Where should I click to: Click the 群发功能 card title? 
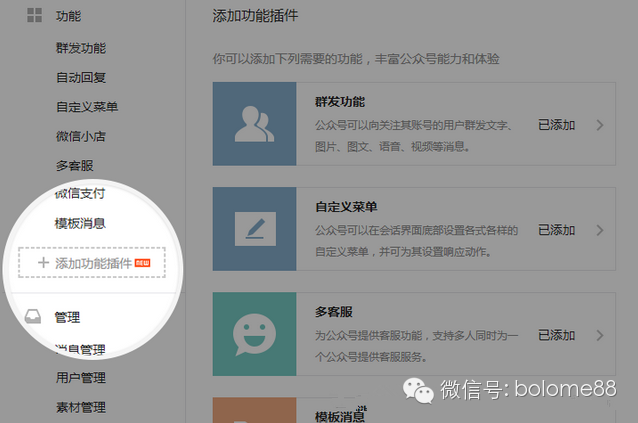pyautogui.click(x=340, y=102)
